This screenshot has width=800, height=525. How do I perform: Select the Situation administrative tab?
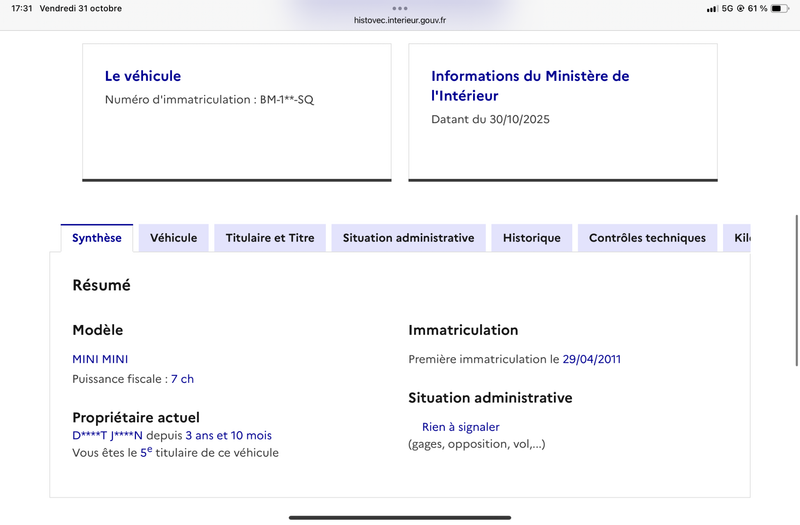coord(408,238)
